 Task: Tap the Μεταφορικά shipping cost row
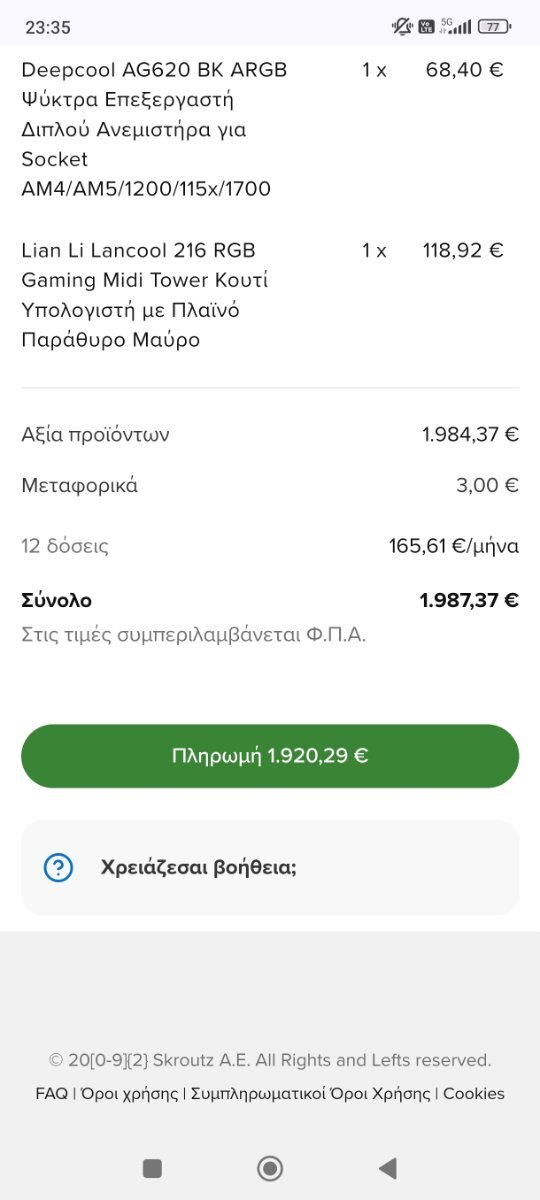pos(270,486)
